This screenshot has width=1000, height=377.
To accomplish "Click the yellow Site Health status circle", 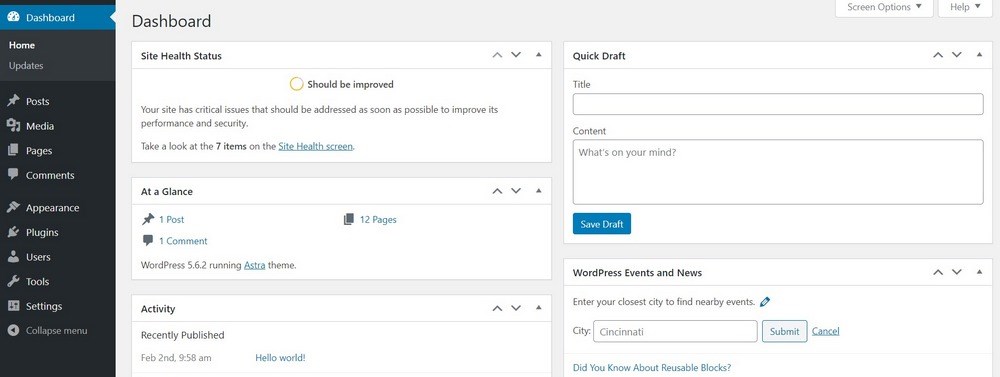I will (297, 84).
